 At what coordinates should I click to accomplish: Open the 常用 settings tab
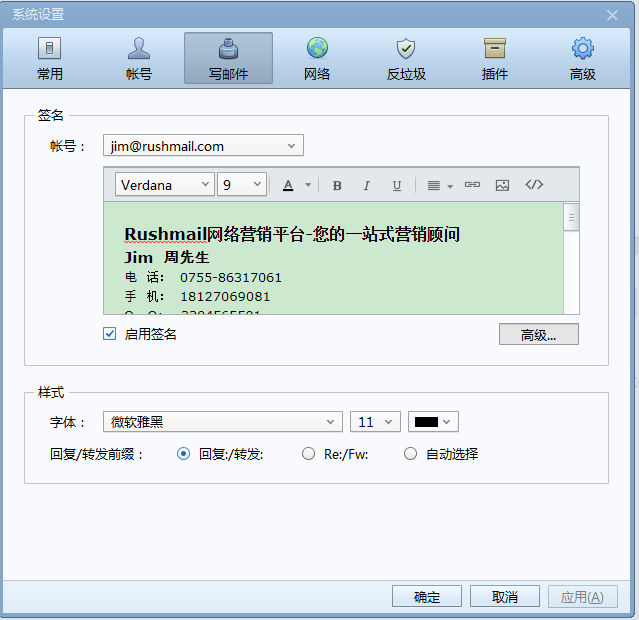pyautogui.click(x=50, y=58)
